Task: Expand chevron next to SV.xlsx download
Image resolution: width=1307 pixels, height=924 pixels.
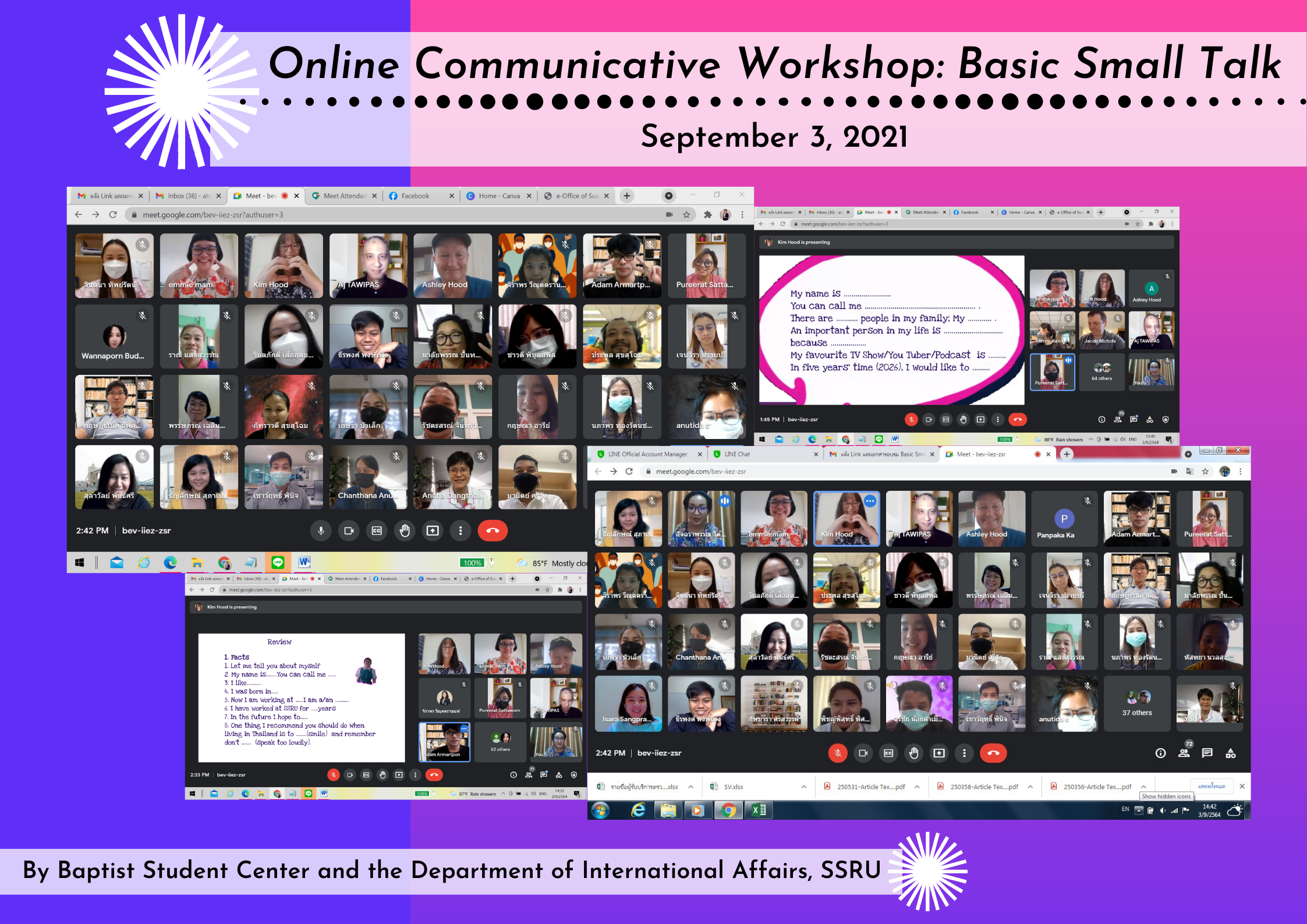Action: [x=803, y=787]
